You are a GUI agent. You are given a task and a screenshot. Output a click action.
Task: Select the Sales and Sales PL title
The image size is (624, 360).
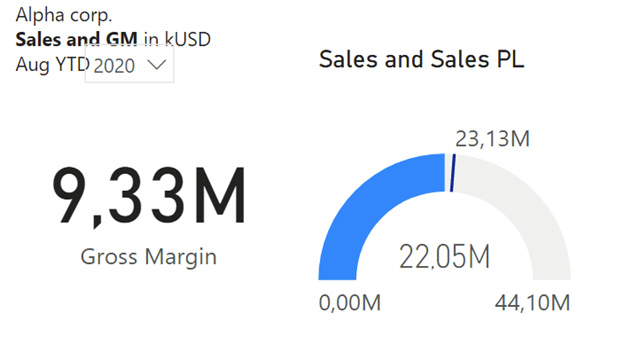pyautogui.click(x=421, y=60)
